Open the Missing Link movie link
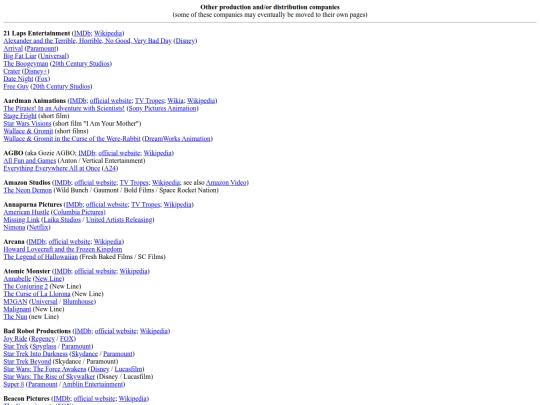Viewport: 540px width, 405px height. point(21,220)
